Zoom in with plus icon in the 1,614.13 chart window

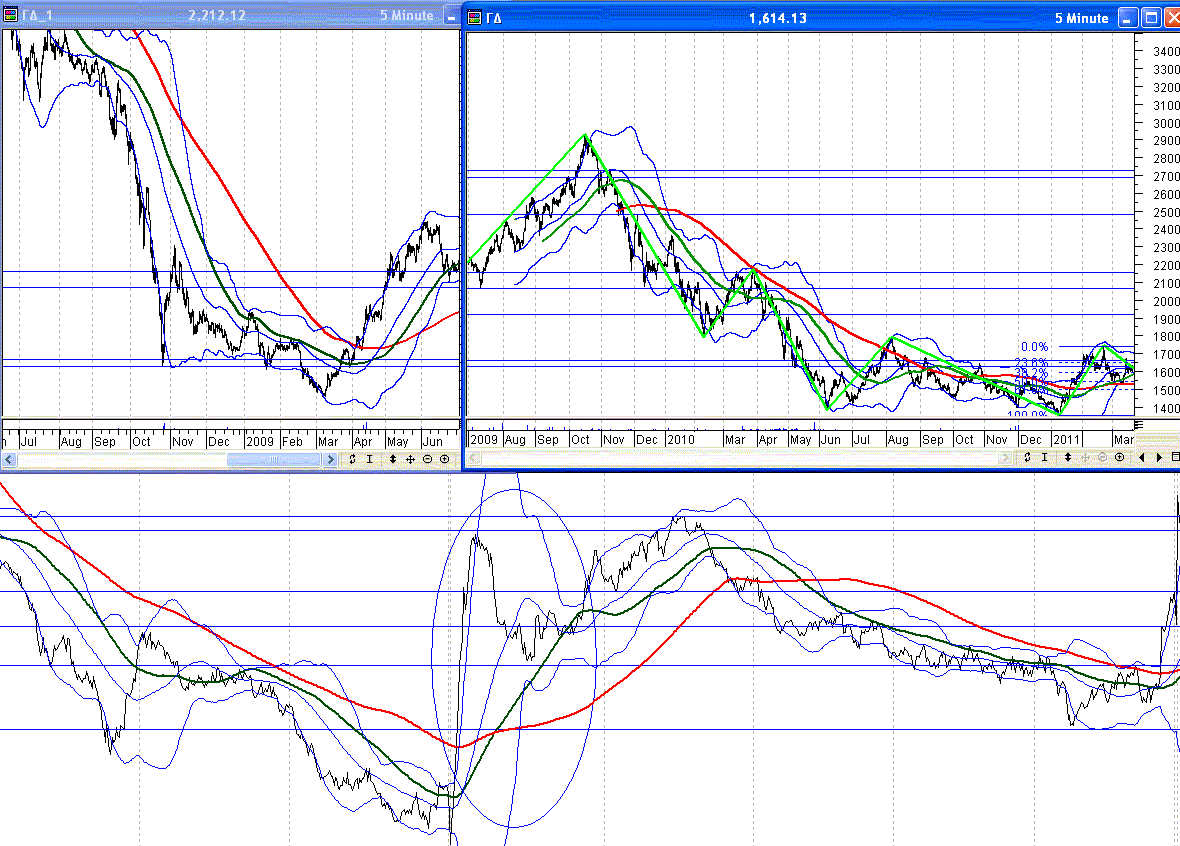click(1119, 457)
